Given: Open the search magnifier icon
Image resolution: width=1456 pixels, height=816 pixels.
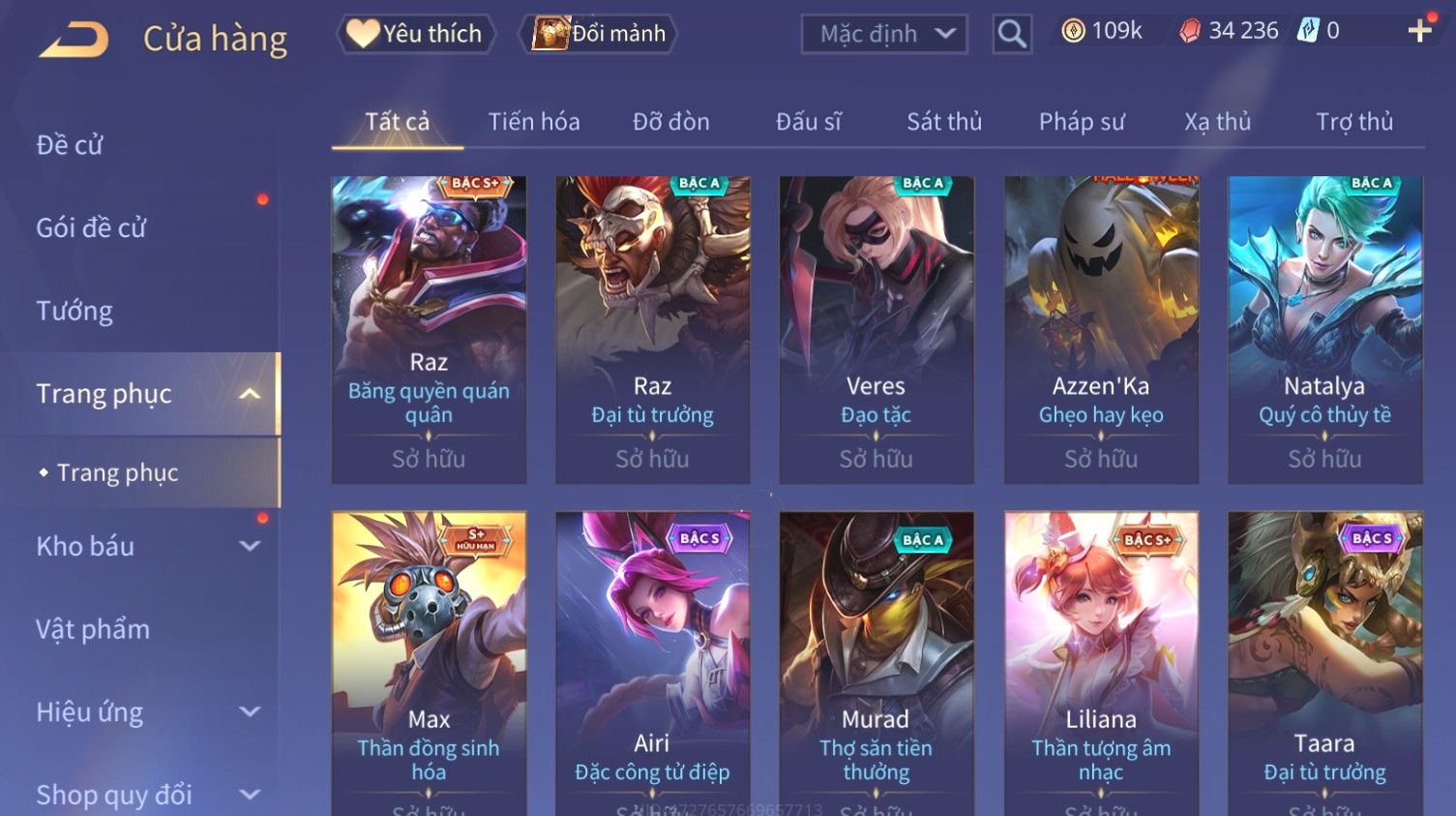Looking at the screenshot, I should [1012, 34].
